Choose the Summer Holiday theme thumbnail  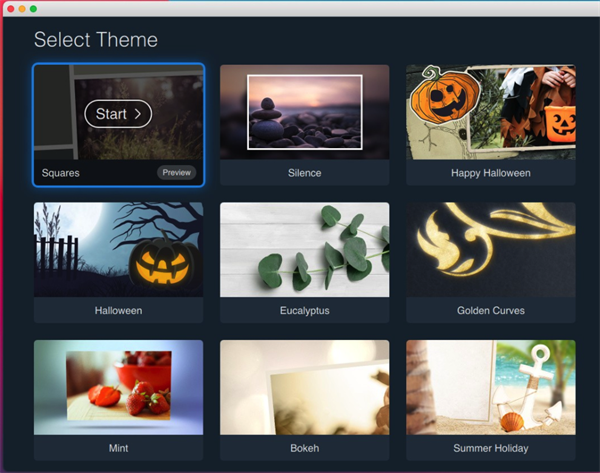(491, 387)
